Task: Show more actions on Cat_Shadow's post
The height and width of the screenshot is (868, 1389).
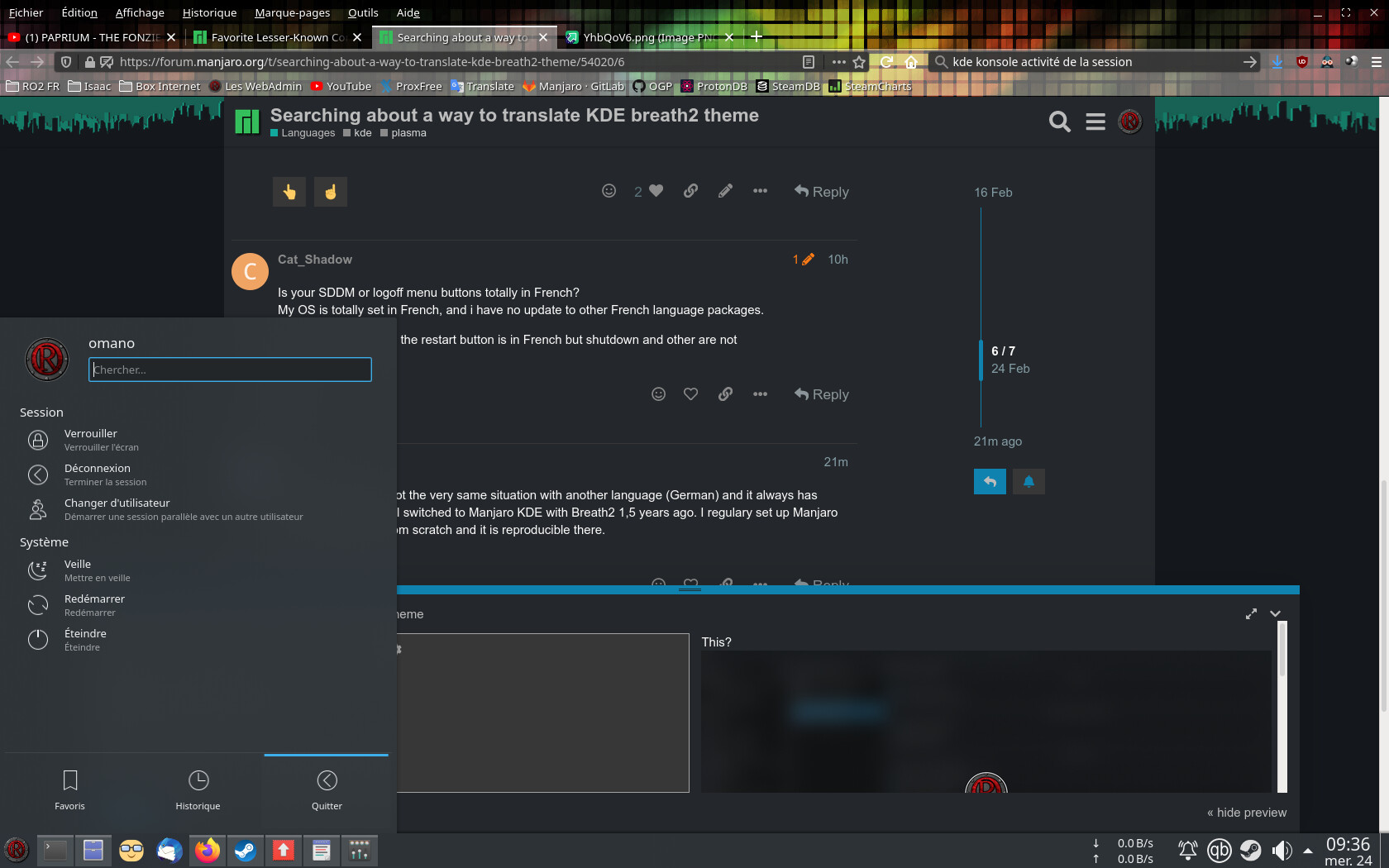Action: coord(760,394)
